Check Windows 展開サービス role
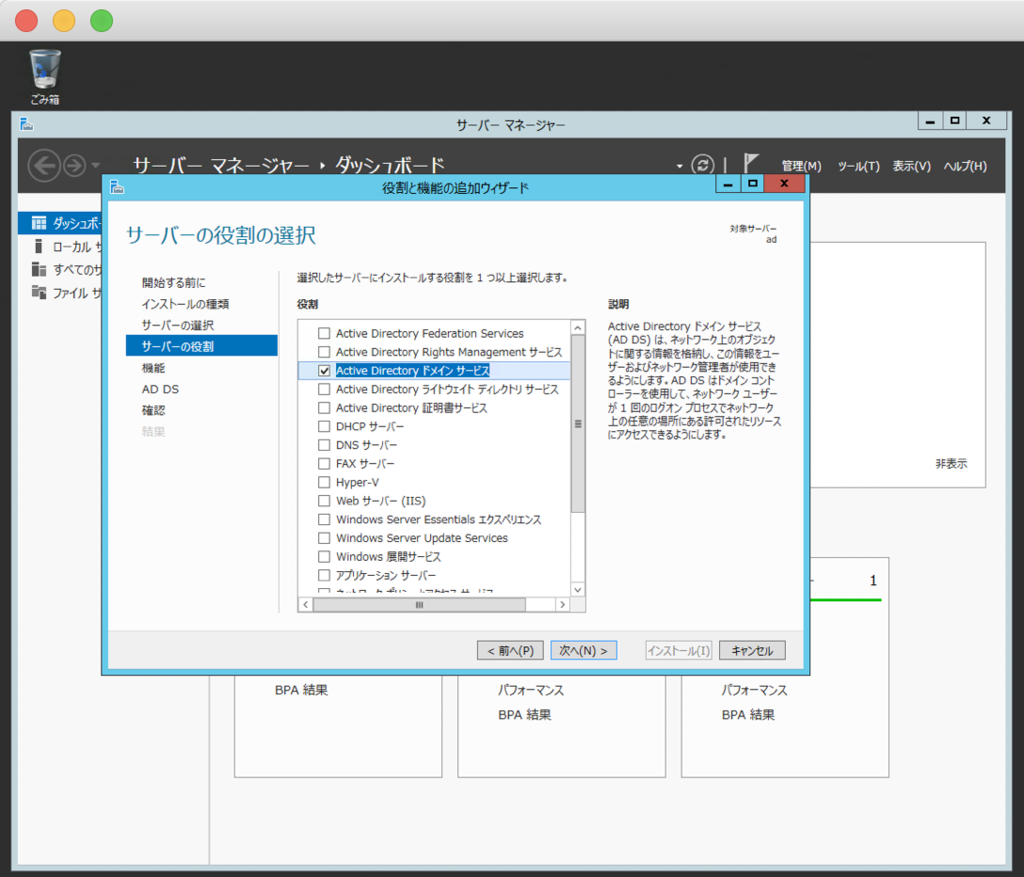Viewport: 1024px width, 877px height. point(324,556)
